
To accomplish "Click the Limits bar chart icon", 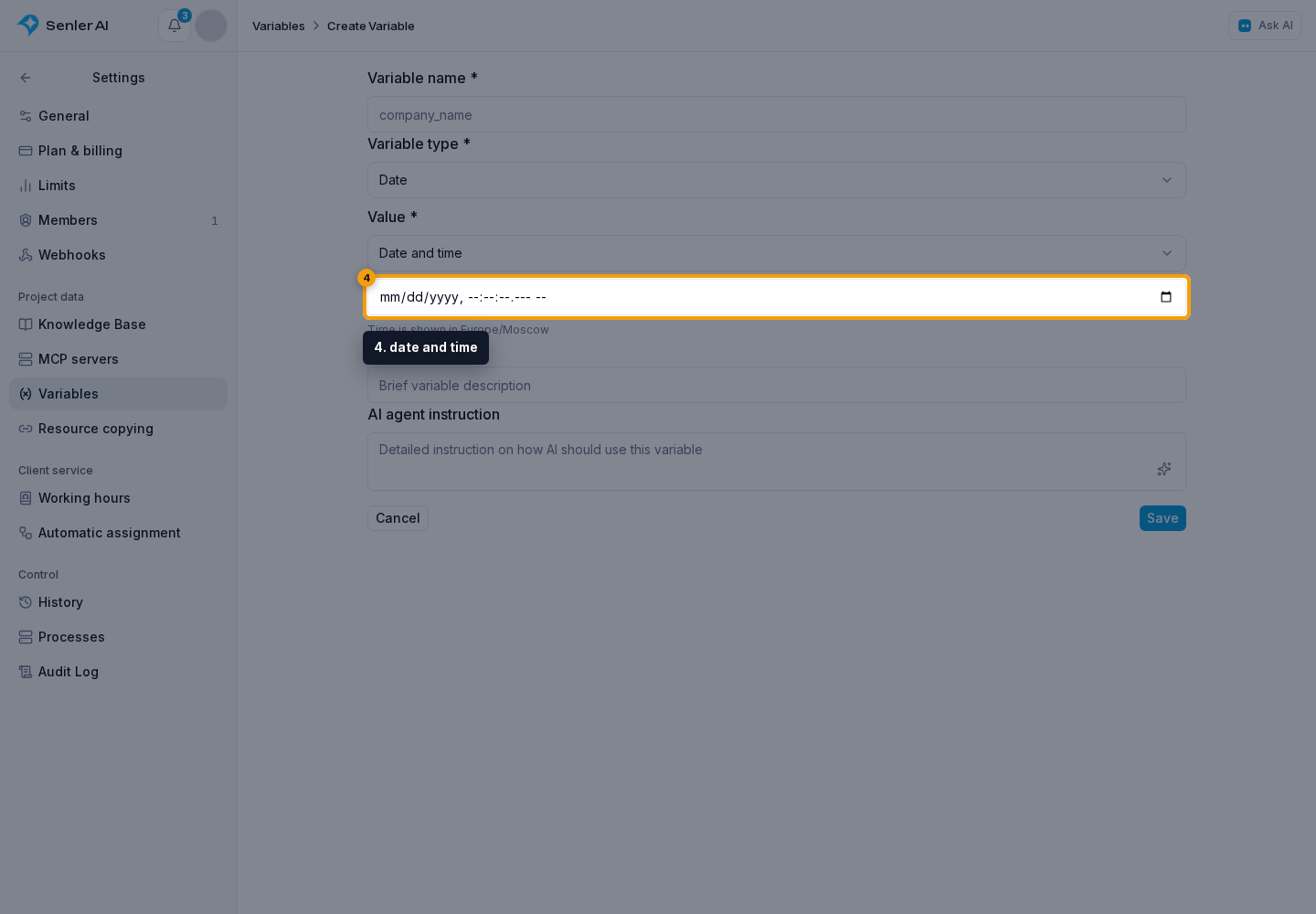I will click(x=26, y=186).
